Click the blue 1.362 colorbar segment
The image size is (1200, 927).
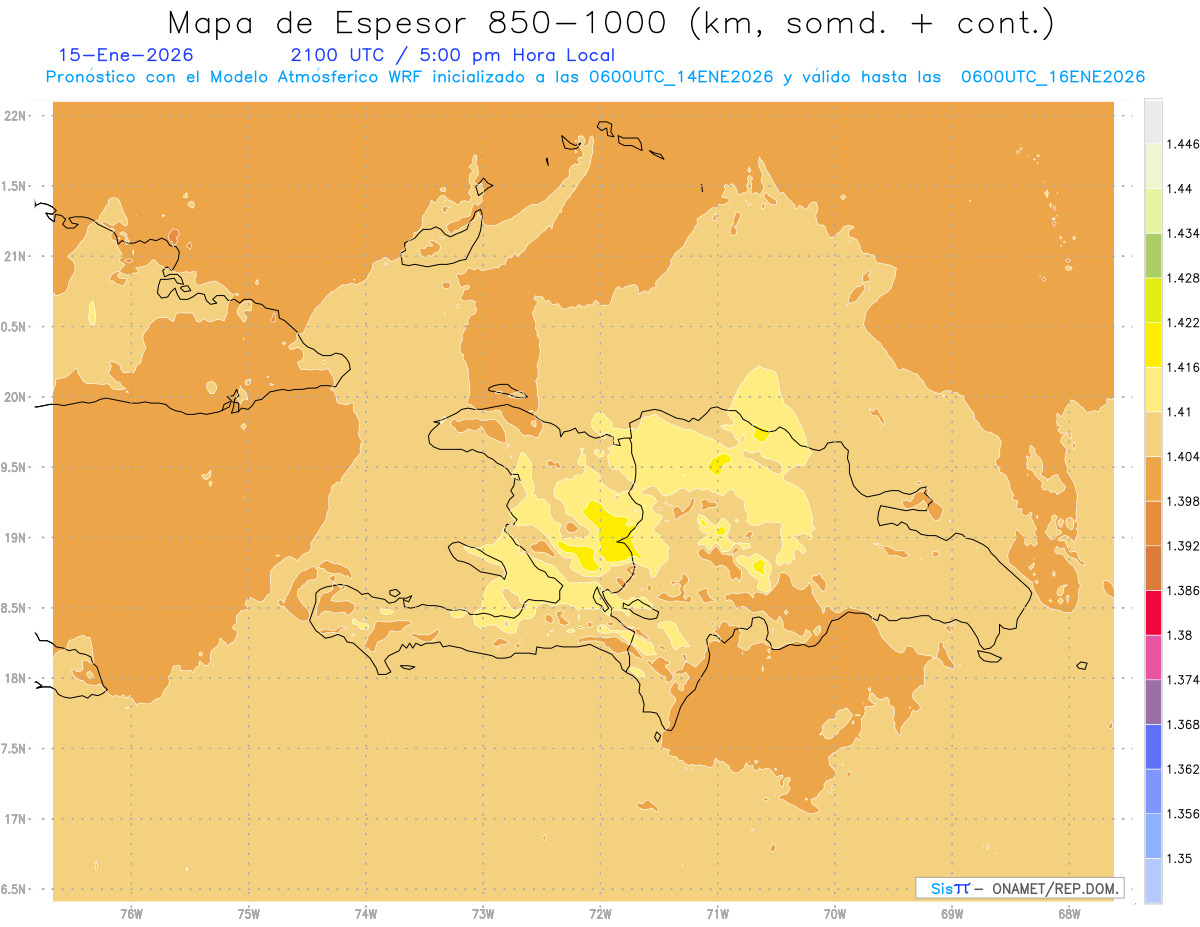[1153, 747]
